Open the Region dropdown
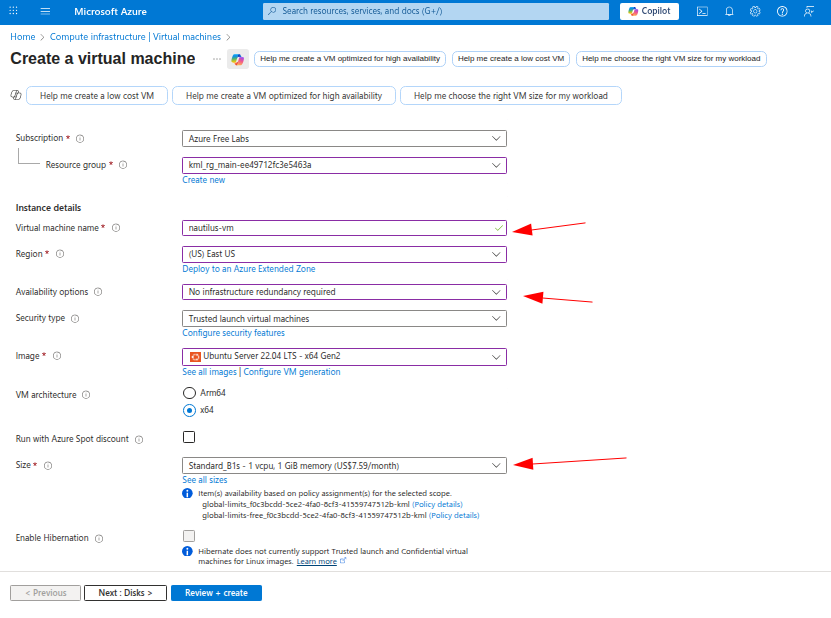The image size is (831, 618). [344, 254]
